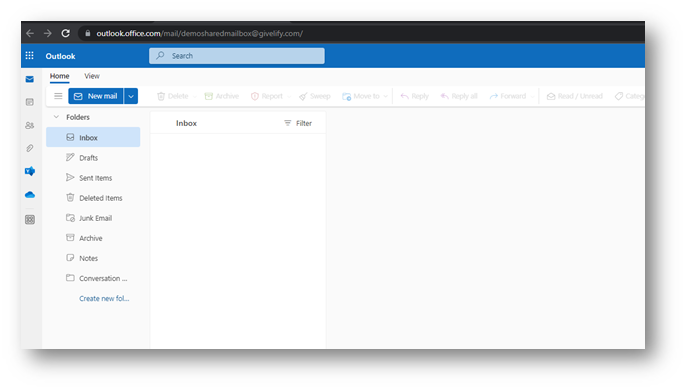This screenshot has width=687, height=391.
Task: Open Mail from the left rail
Action: [30, 79]
